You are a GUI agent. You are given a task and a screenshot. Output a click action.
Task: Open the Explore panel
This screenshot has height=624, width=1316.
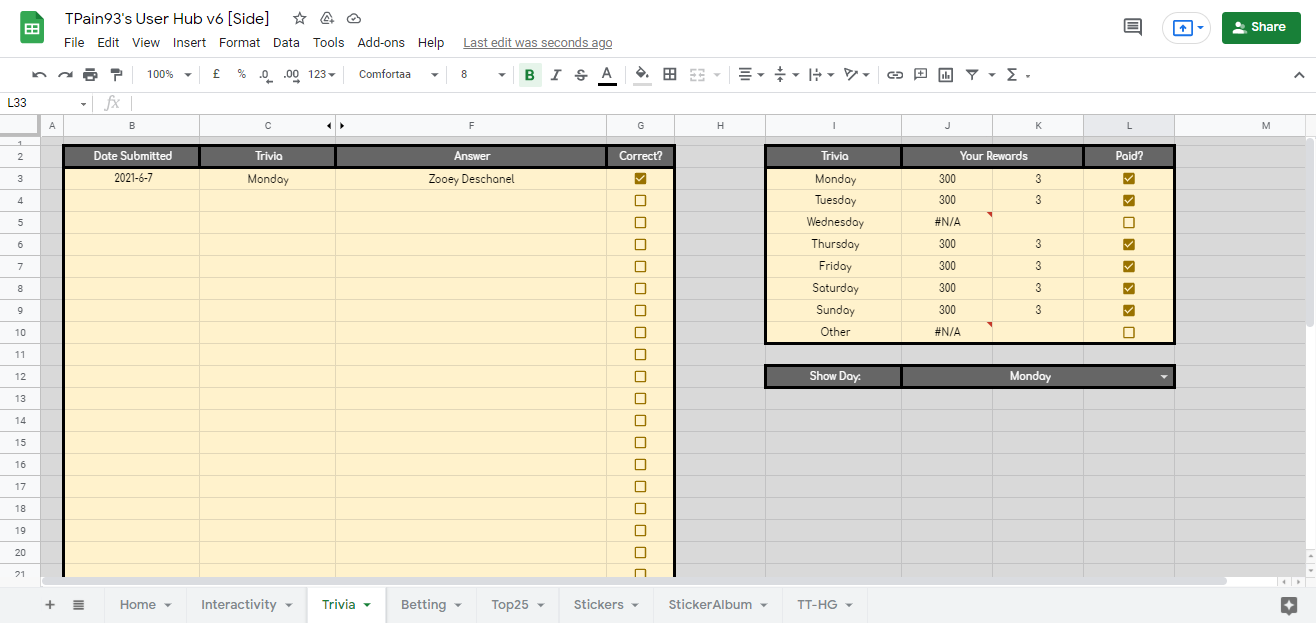[x=1290, y=605]
